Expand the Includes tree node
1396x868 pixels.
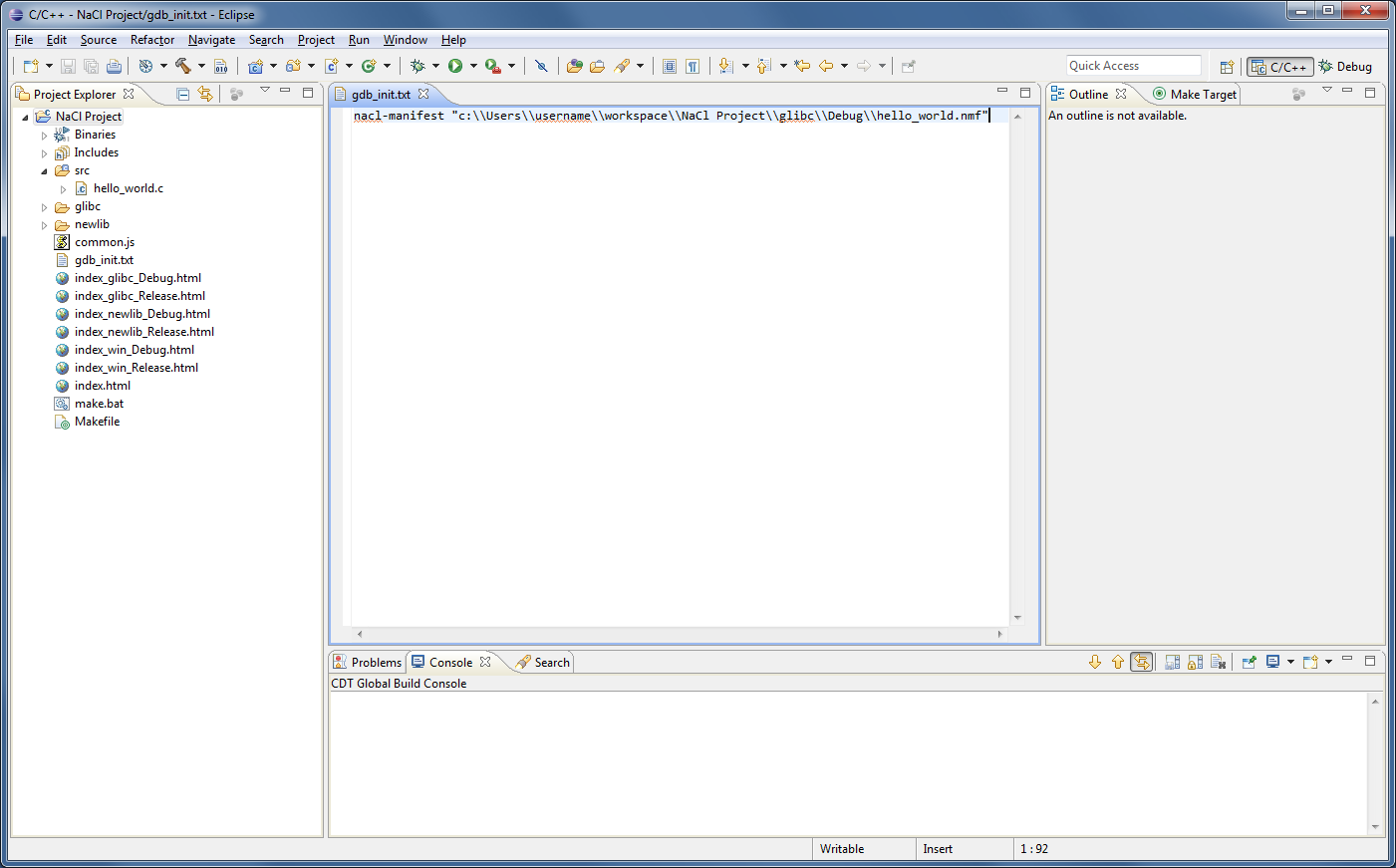pos(44,153)
